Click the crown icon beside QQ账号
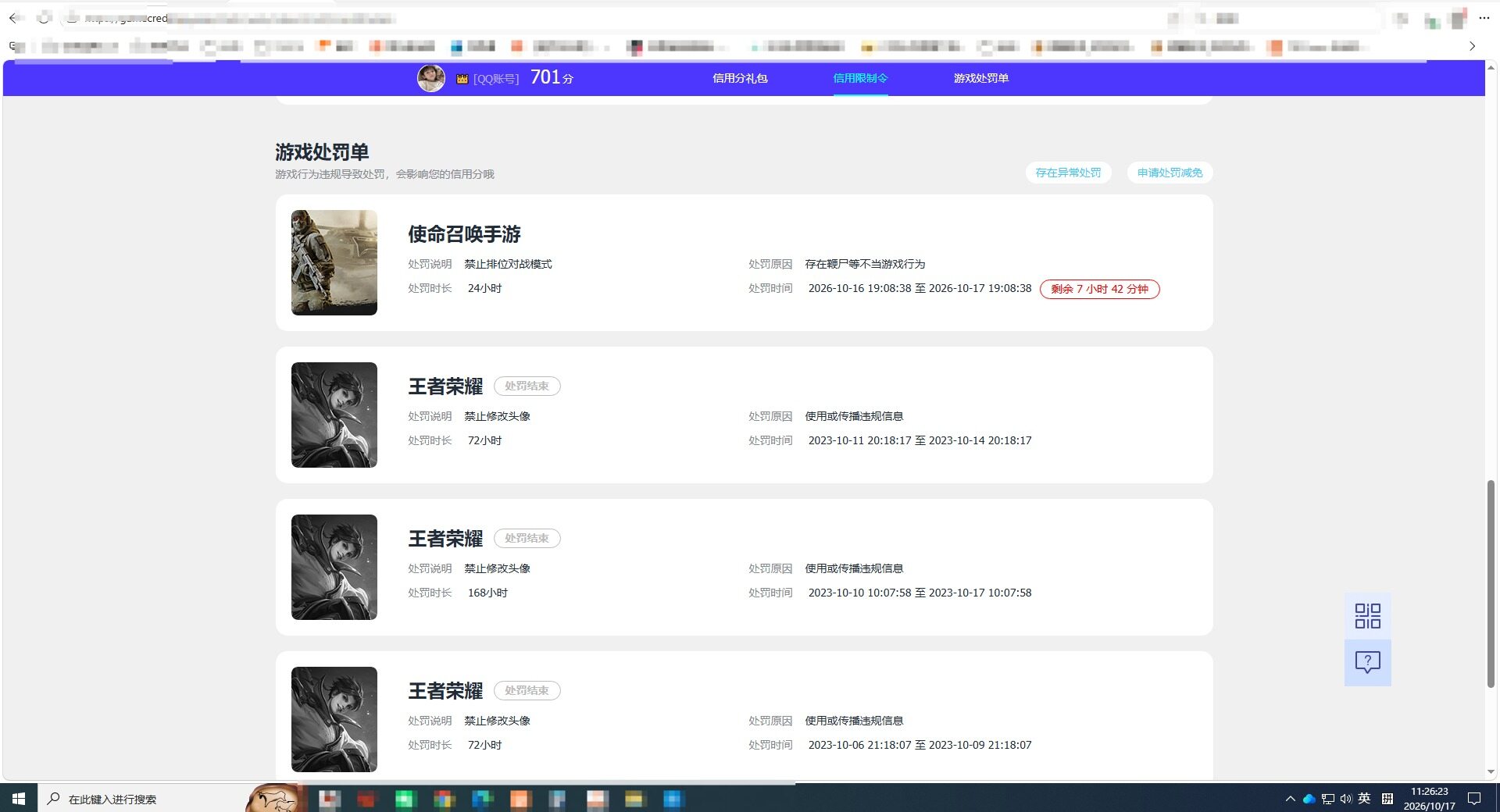The image size is (1500, 812). [x=462, y=79]
